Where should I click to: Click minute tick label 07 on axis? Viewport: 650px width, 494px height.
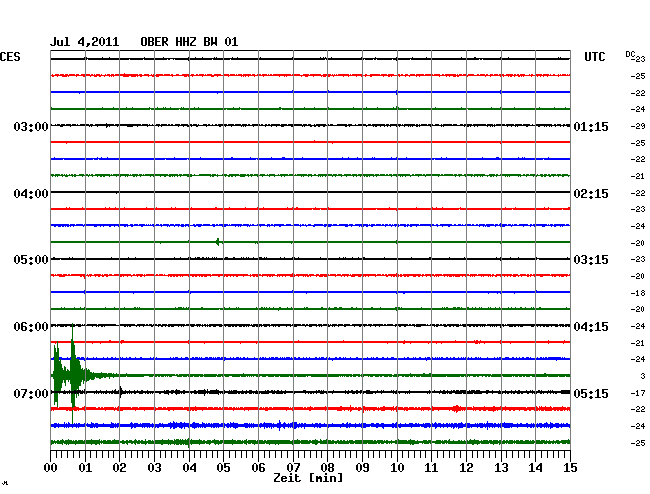(293, 468)
